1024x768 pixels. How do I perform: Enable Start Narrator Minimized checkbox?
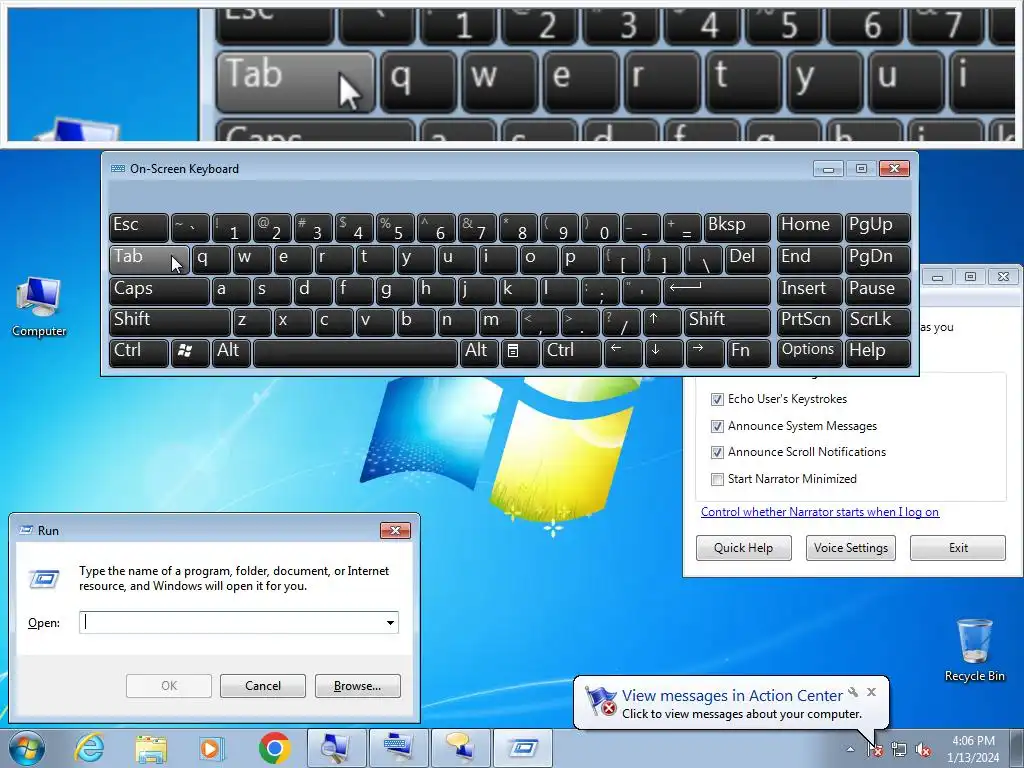coord(717,479)
